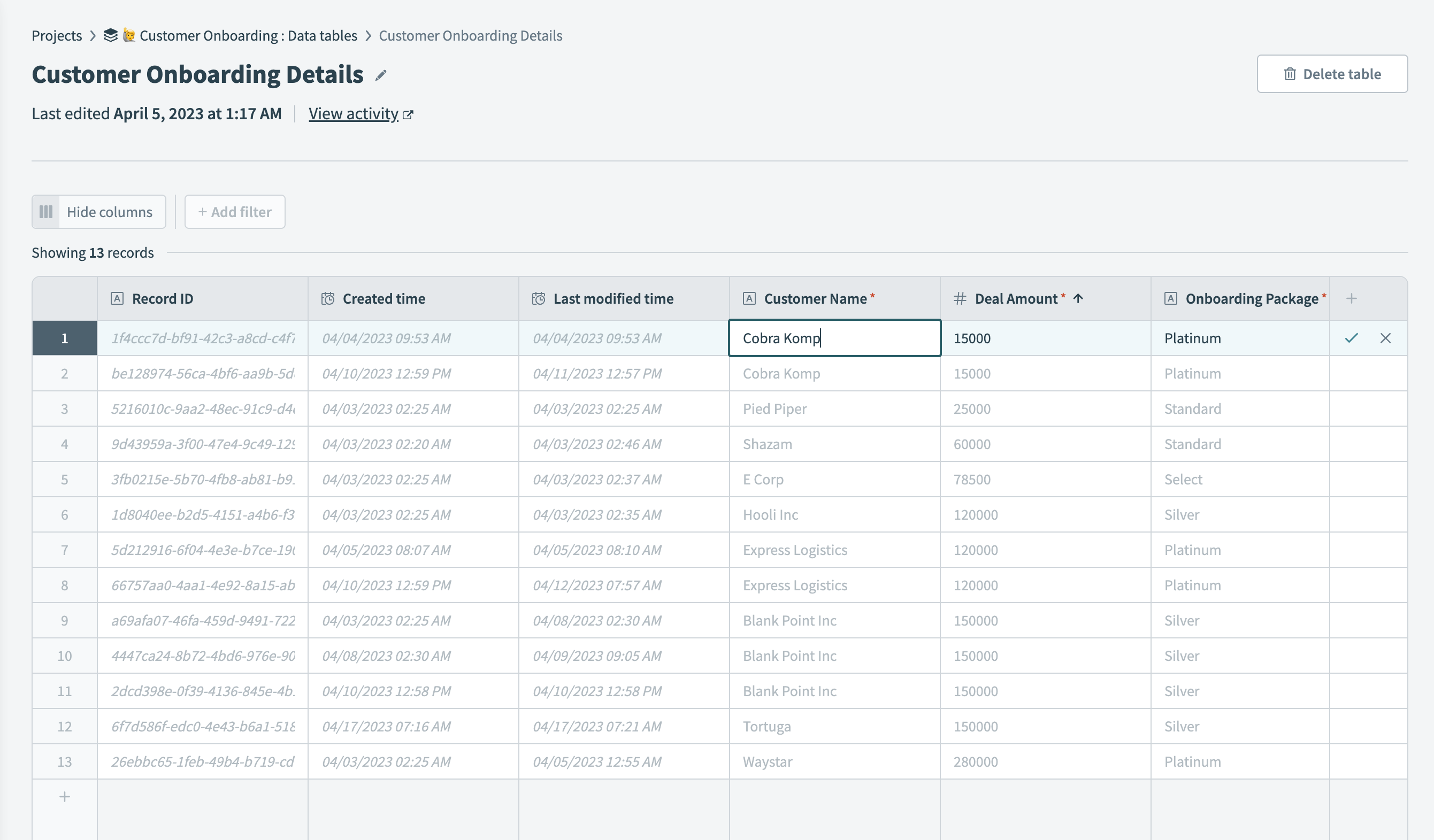
Task: Cancel the edit with the X icon
Action: click(1386, 338)
